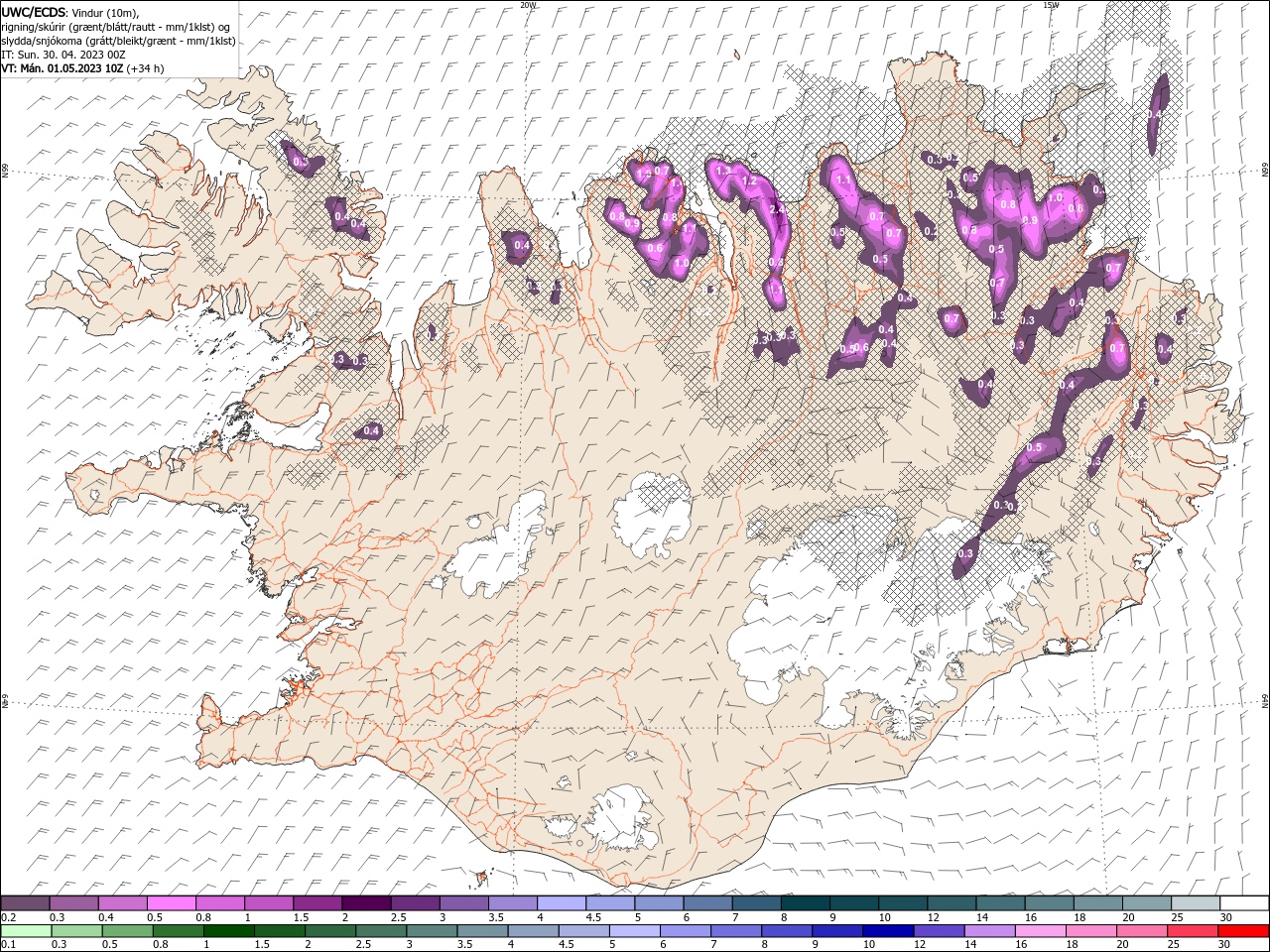This screenshot has width=1270, height=952.
Task: Click the '0.1' legend label
Action: 7,945
